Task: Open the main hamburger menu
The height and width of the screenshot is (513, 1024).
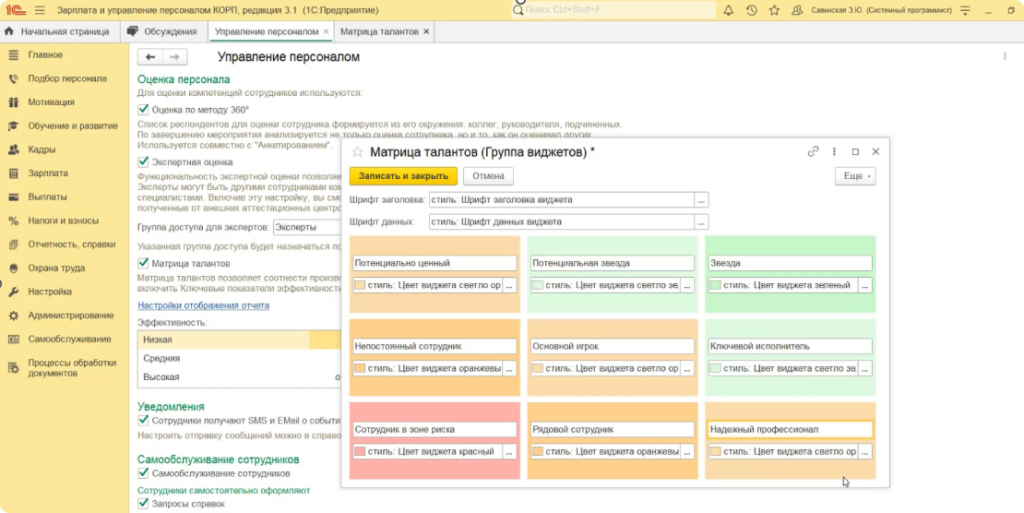Action: point(40,10)
